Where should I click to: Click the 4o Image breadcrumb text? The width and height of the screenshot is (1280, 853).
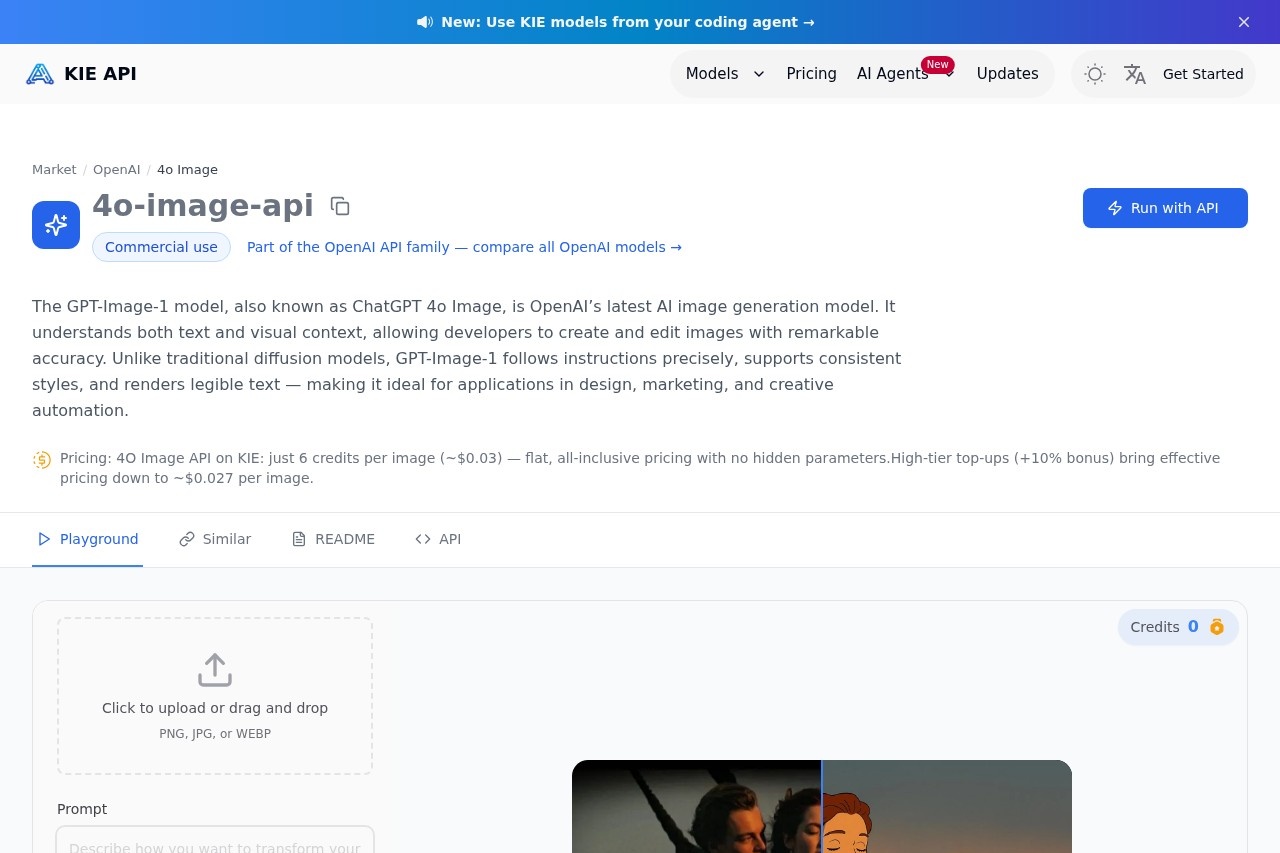tap(187, 170)
